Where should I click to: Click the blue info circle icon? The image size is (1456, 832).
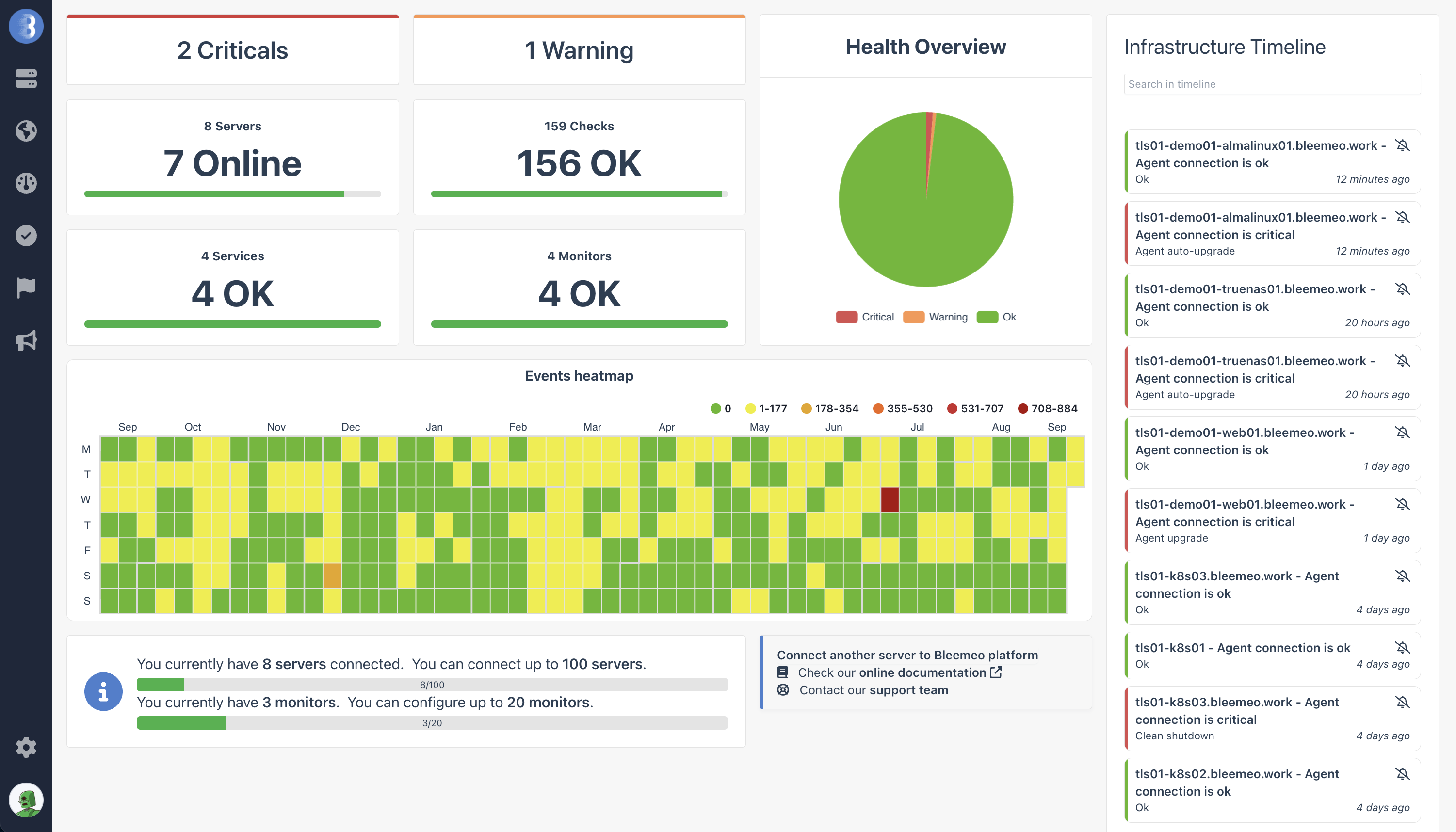click(x=103, y=691)
